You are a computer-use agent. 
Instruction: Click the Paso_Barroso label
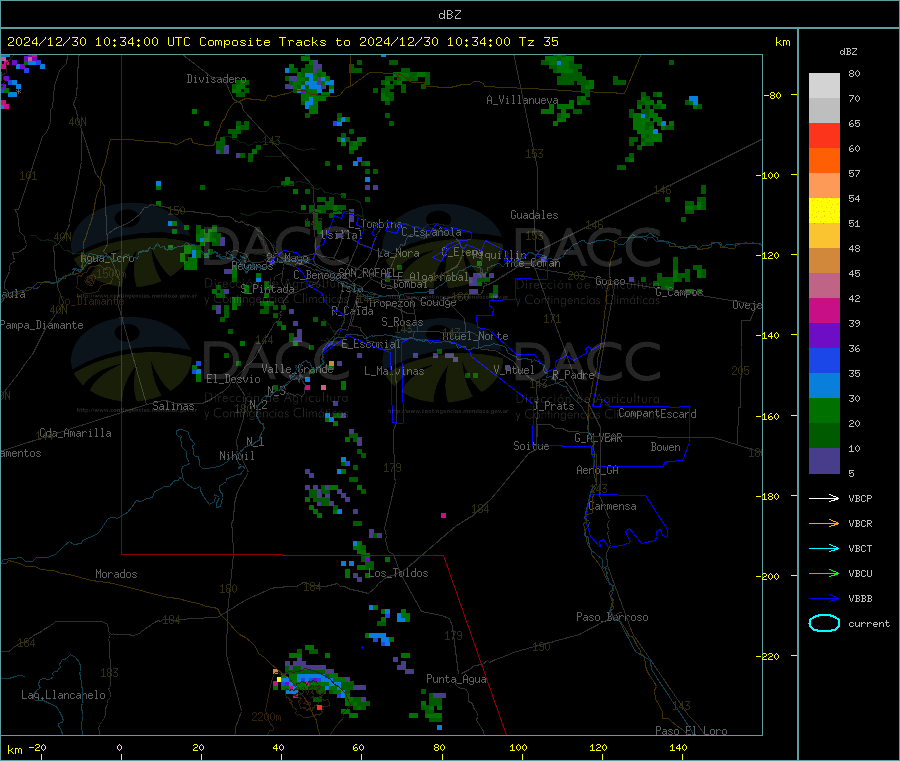tap(612, 618)
